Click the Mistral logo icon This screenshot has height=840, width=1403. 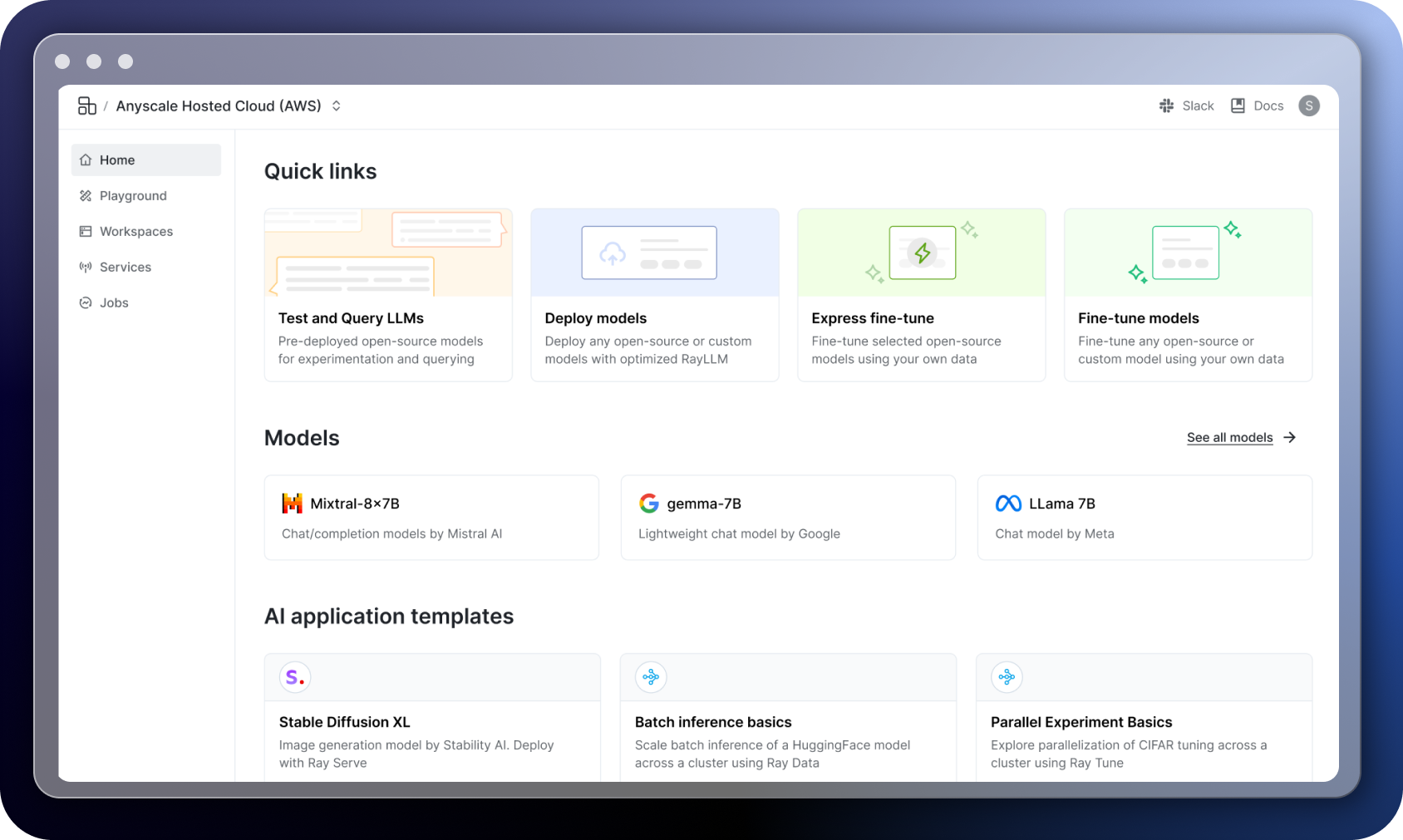[293, 504]
